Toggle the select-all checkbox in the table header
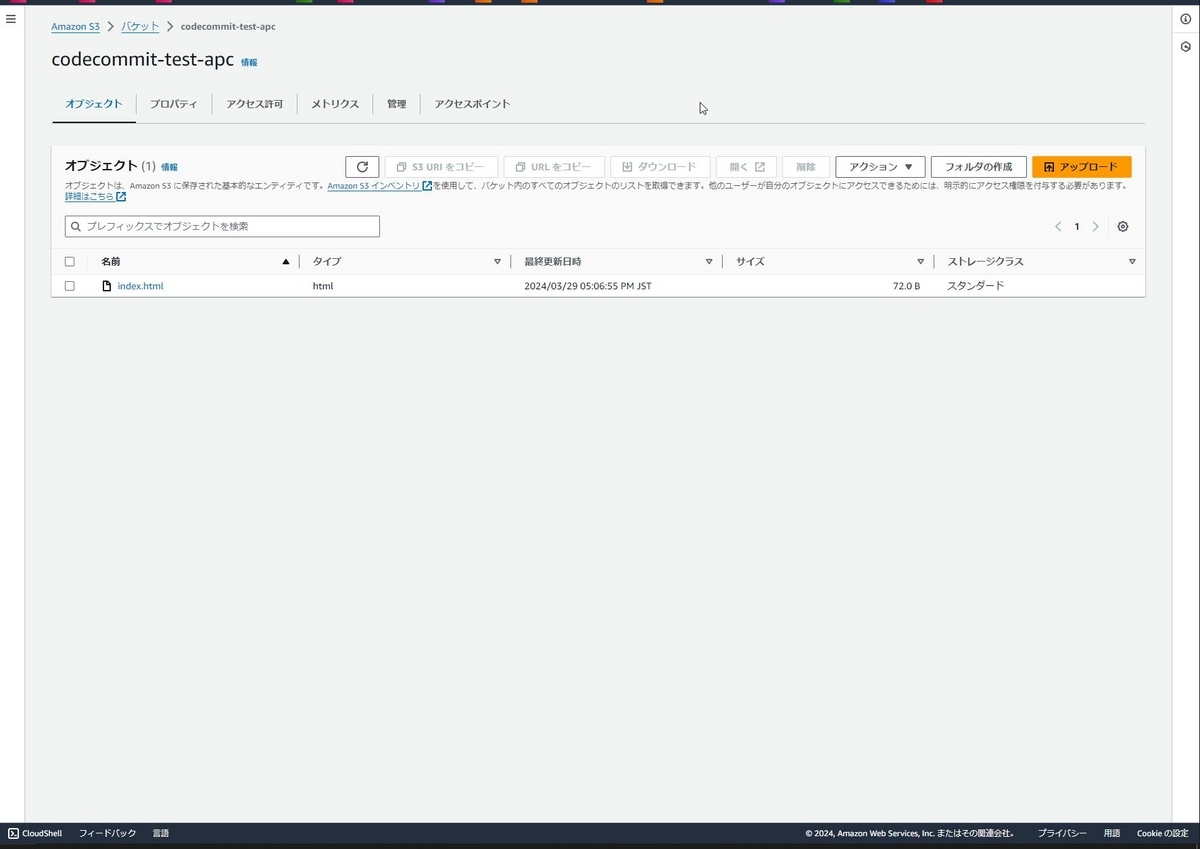This screenshot has height=849, width=1200. (x=69, y=261)
